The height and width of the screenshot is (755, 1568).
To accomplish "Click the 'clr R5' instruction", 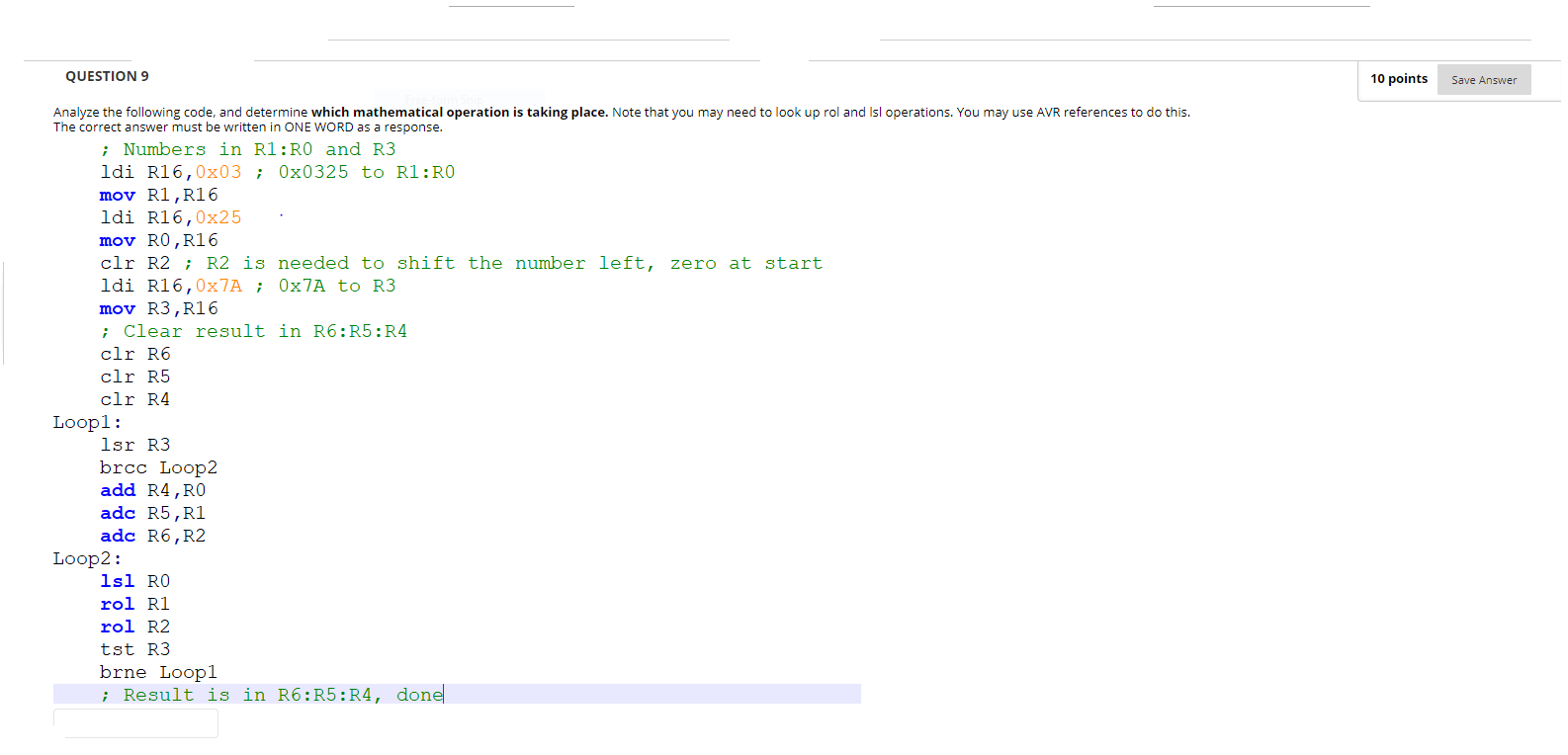I will [x=134, y=377].
